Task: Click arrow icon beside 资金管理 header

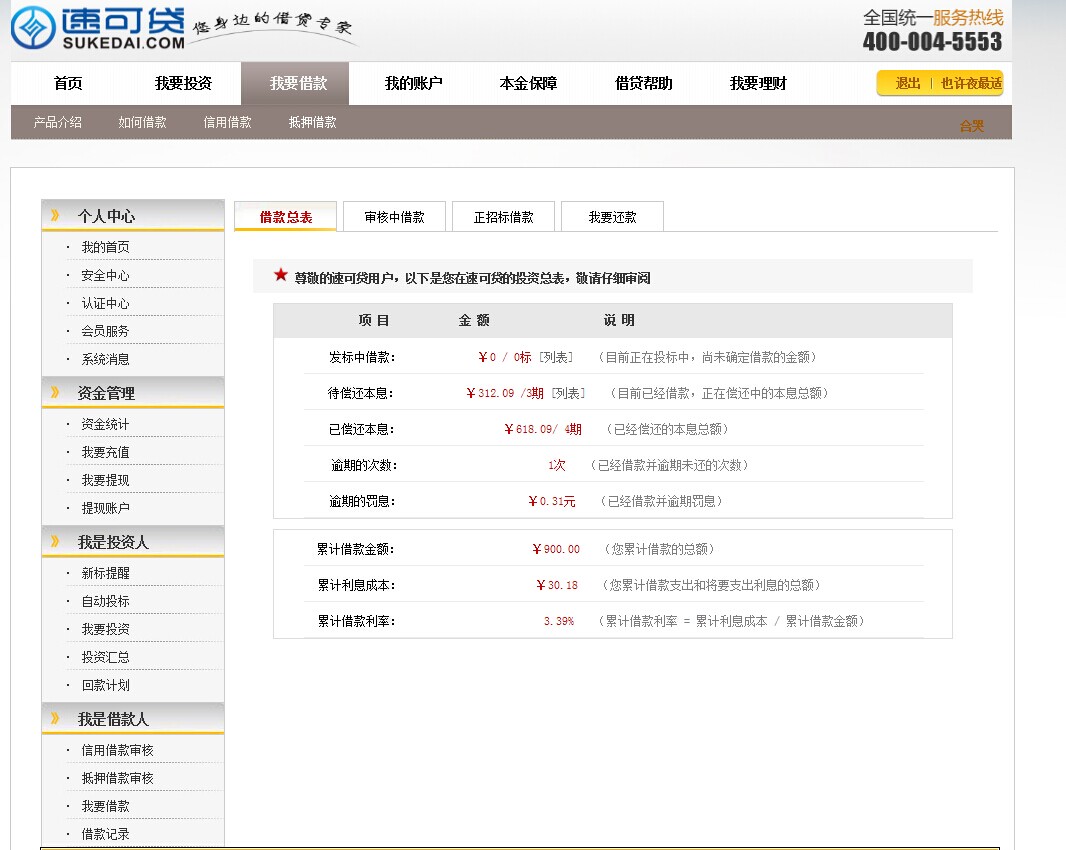Action: pyautogui.click(x=54, y=393)
